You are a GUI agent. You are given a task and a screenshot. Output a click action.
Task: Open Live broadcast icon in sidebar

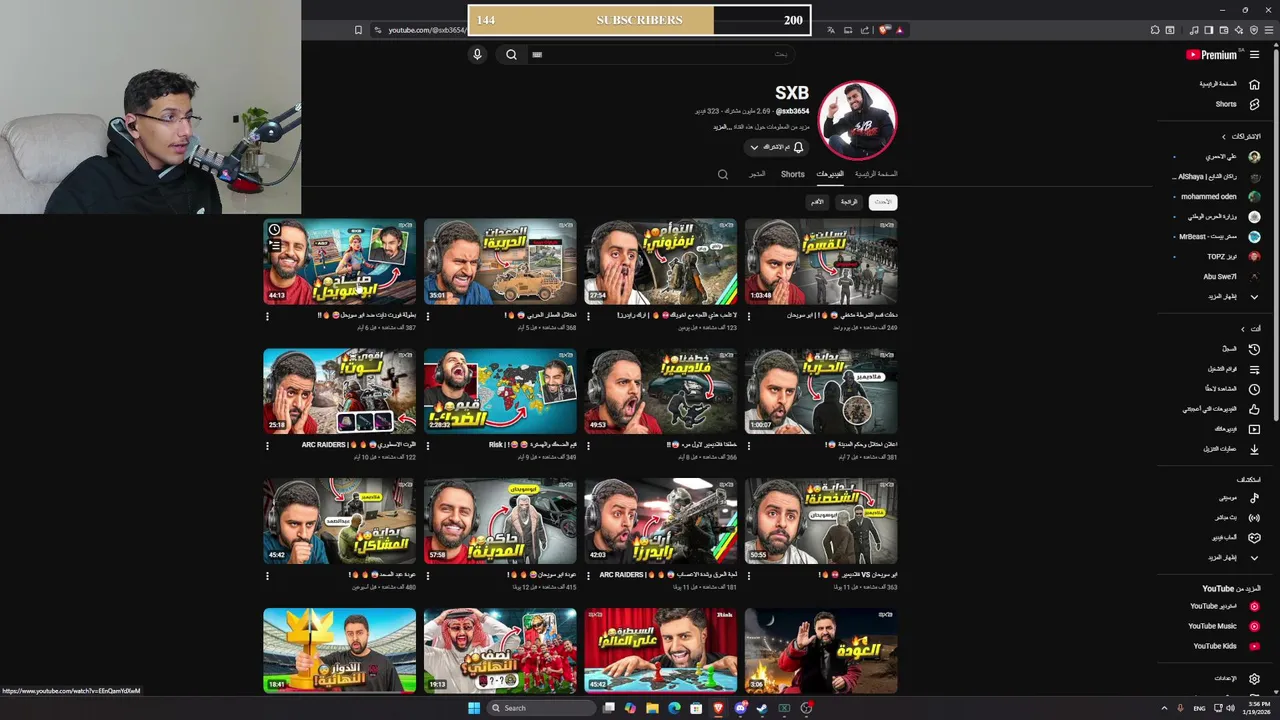pyautogui.click(x=1254, y=517)
